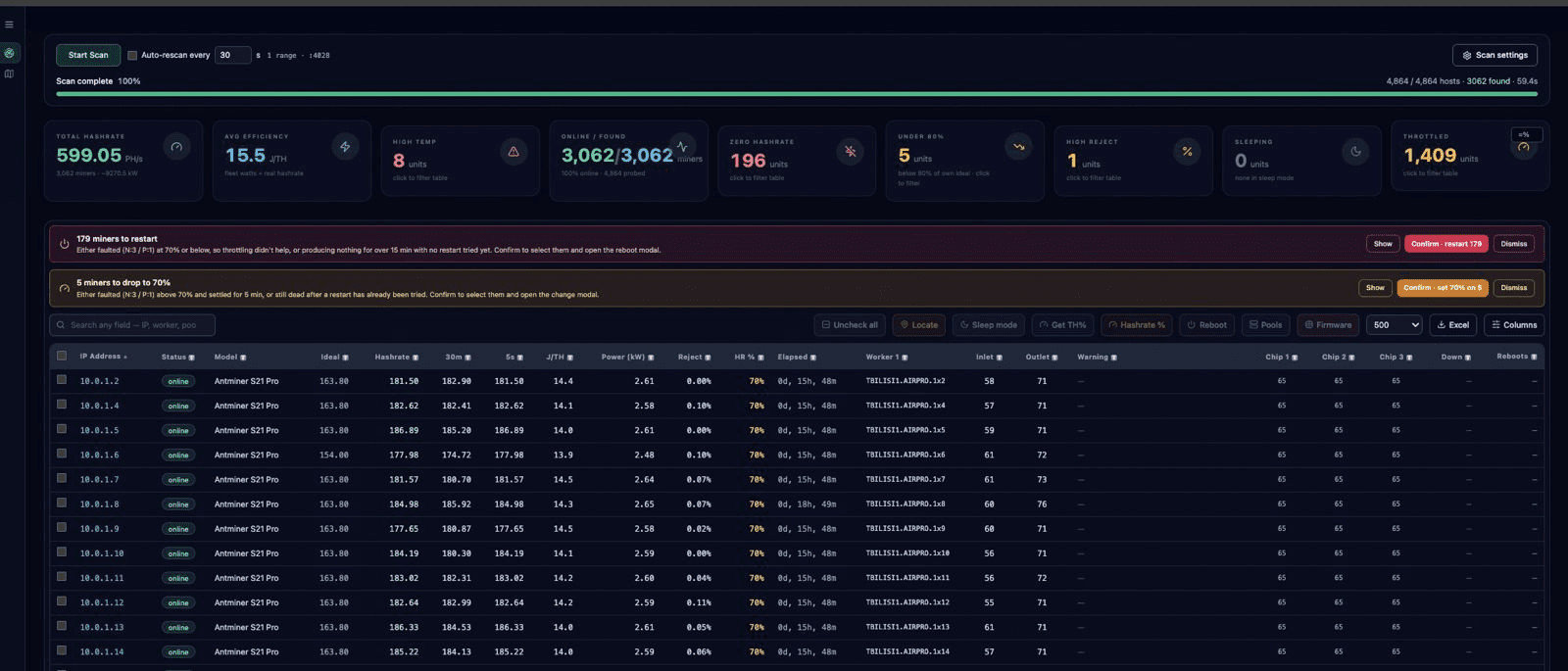Image resolution: width=1568 pixels, height=671 pixels.
Task: Open the 500 rows-per-page dropdown
Action: [x=1394, y=325]
